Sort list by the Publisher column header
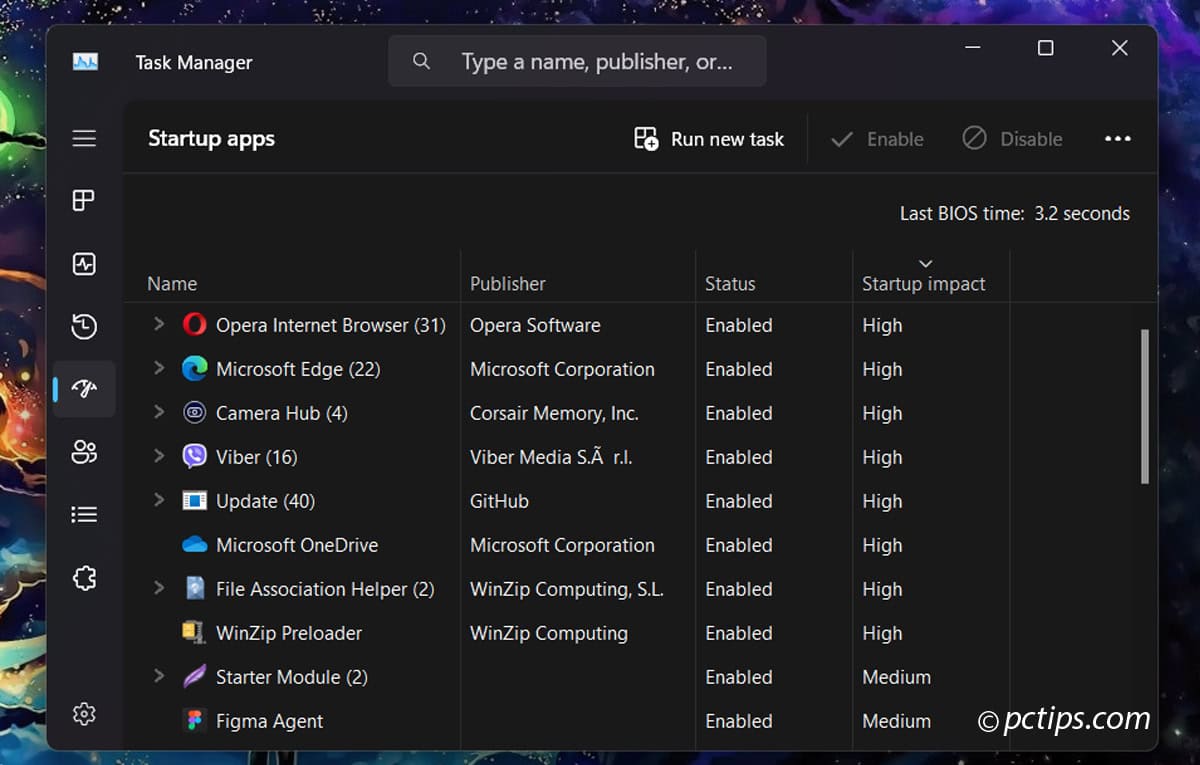Viewport: 1200px width, 765px height. (x=508, y=284)
